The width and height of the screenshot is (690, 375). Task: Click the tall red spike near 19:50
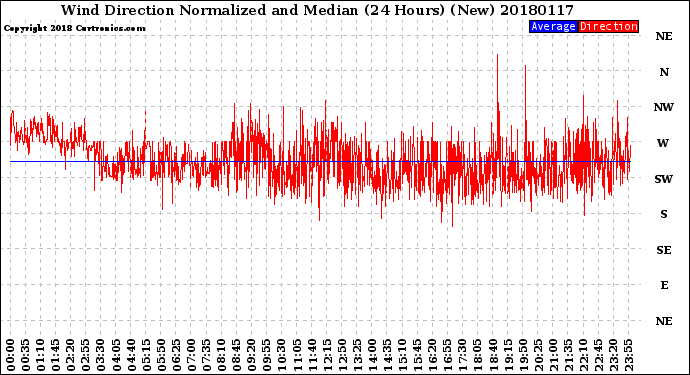click(x=525, y=114)
